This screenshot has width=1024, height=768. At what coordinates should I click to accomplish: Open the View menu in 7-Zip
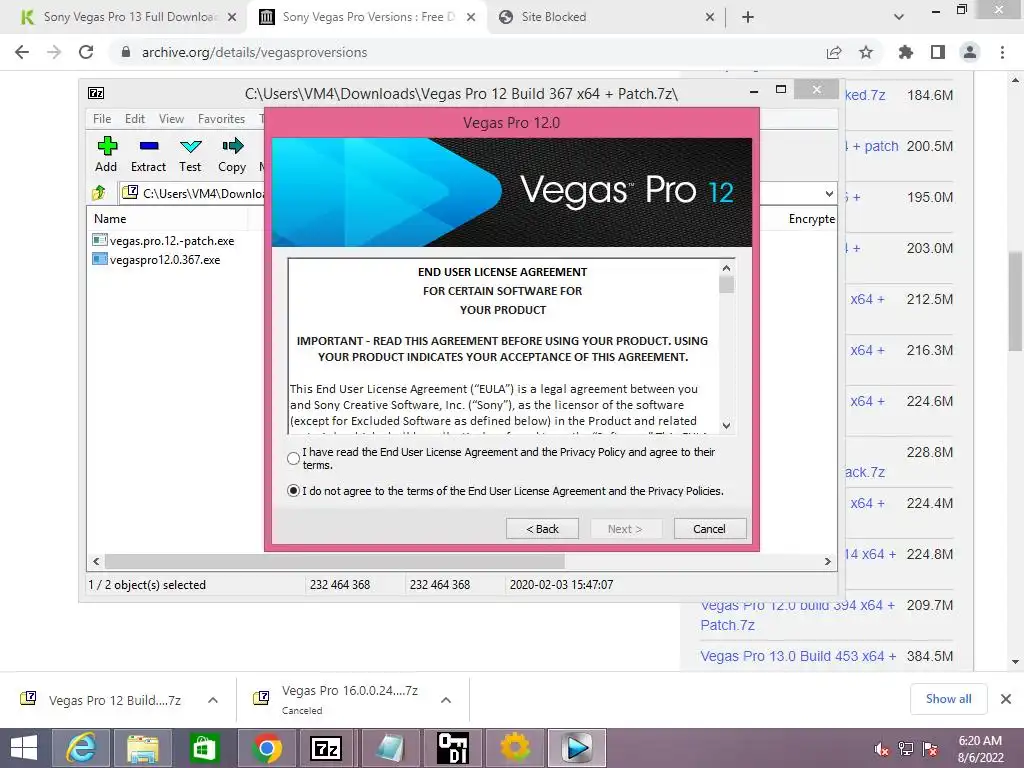(171, 119)
